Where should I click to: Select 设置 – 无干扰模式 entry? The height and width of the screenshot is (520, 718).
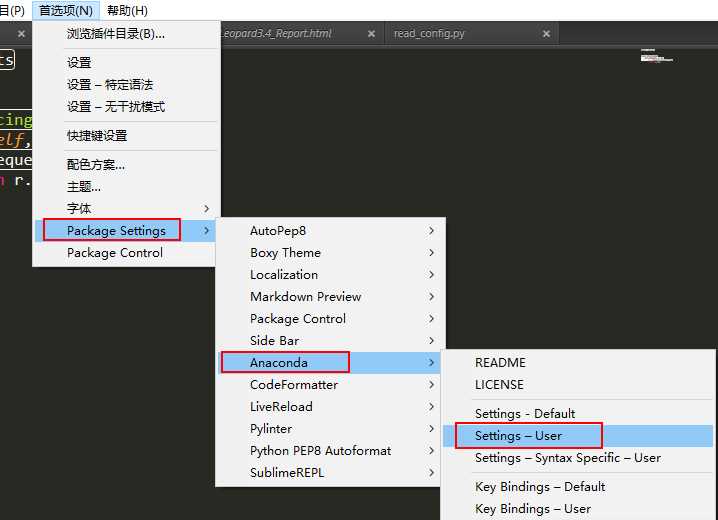pos(125,107)
